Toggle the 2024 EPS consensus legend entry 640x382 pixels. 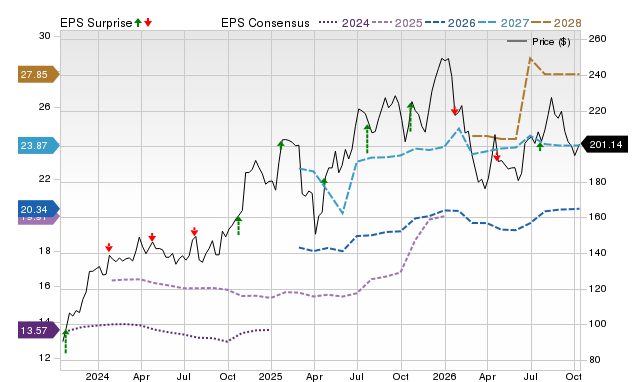click(x=344, y=23)
